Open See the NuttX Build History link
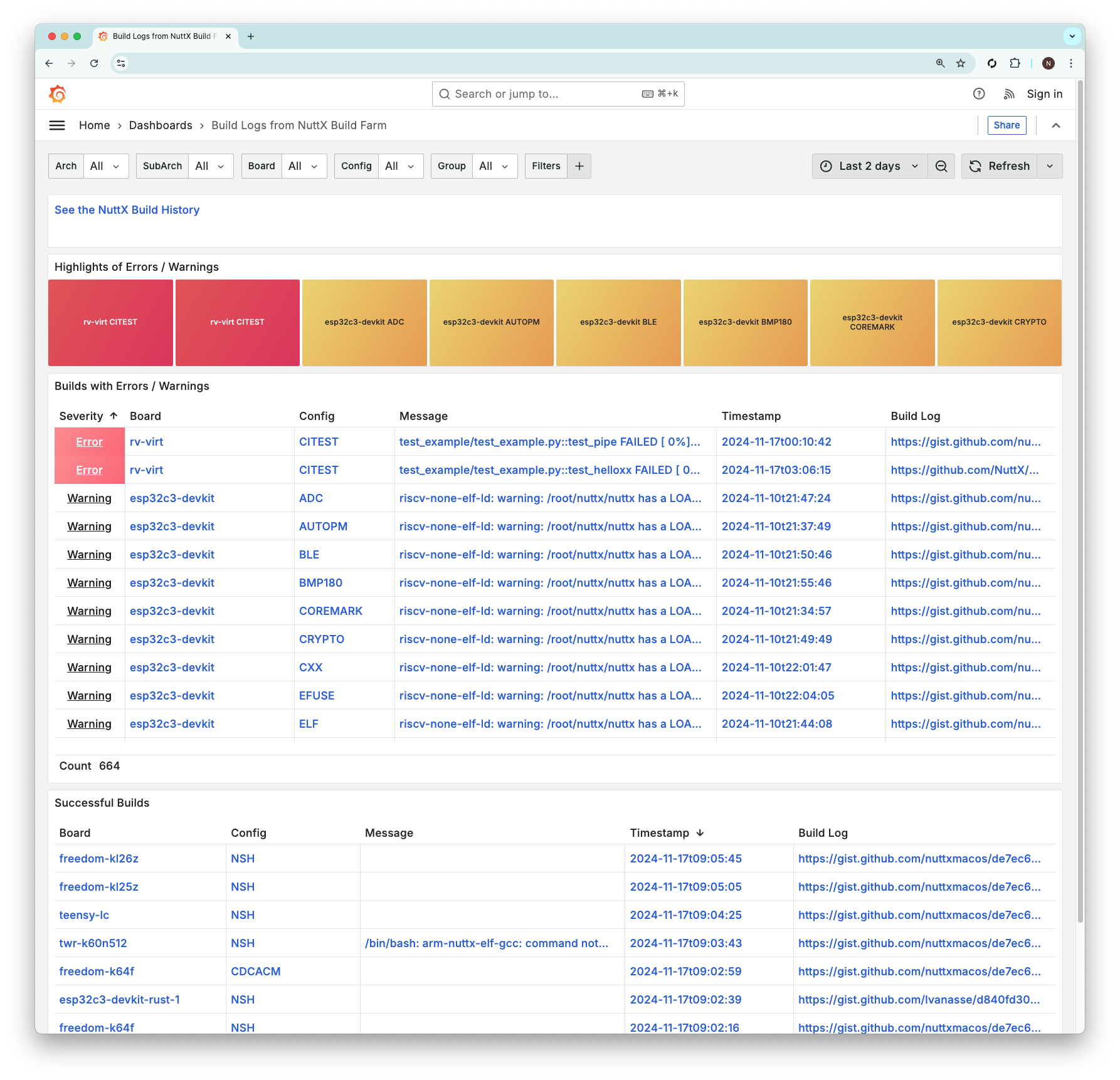The image size is (1120, 1080). pyautogui.click(x=127, y=210)
